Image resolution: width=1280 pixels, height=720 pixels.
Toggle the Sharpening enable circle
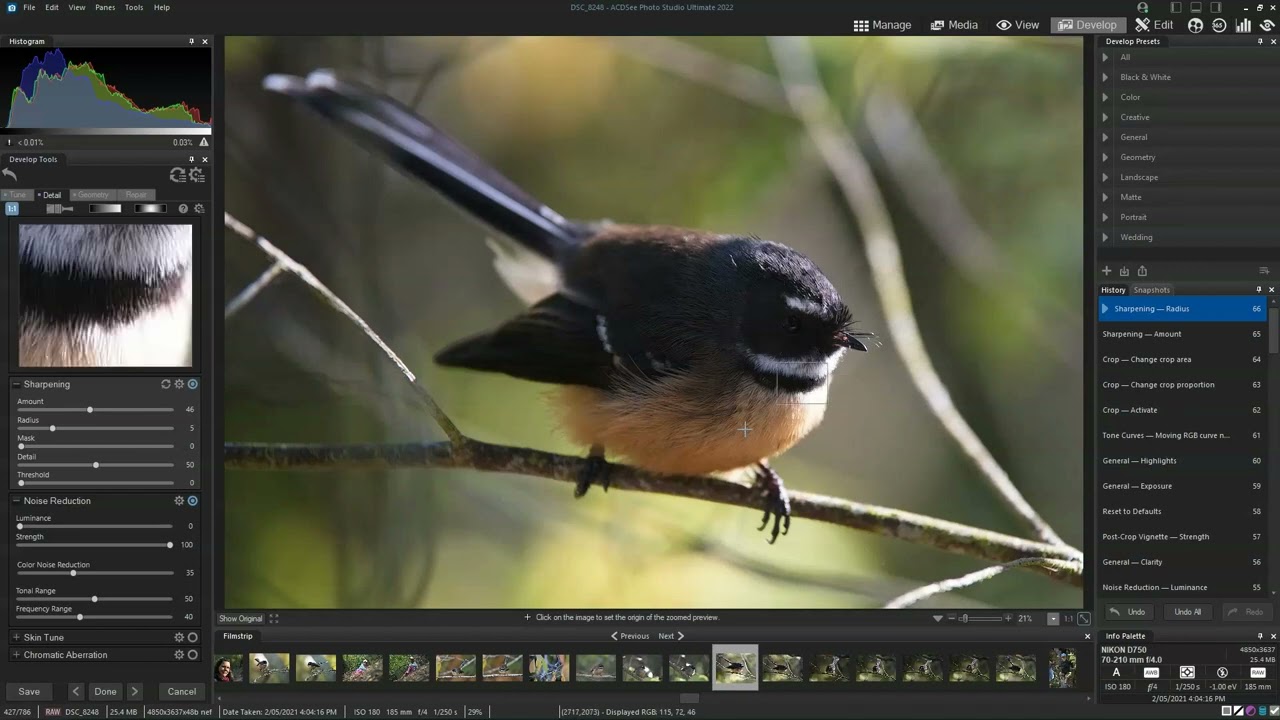pyautogui.click(x=193, y=384)
